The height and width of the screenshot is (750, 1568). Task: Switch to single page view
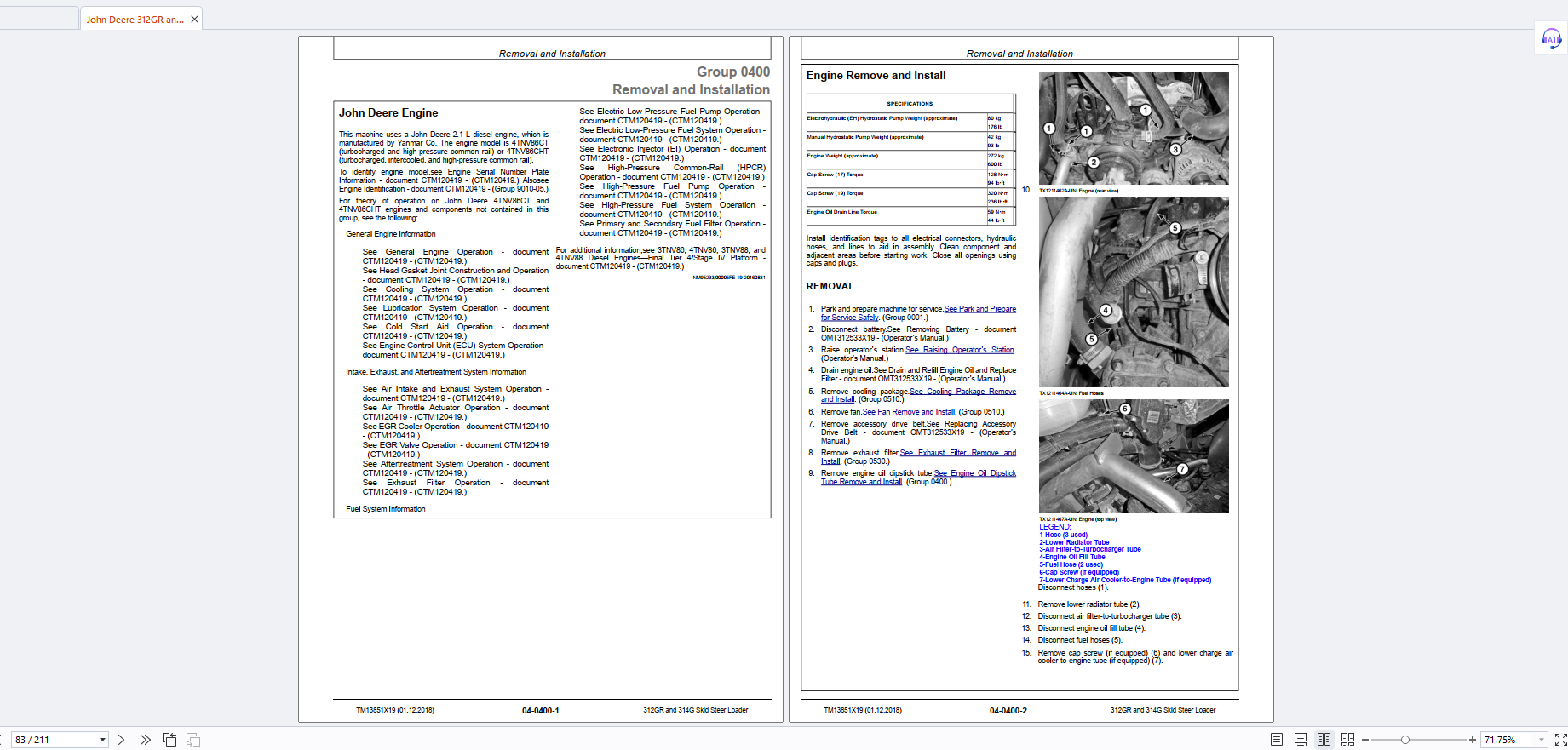click(1276, 740)
